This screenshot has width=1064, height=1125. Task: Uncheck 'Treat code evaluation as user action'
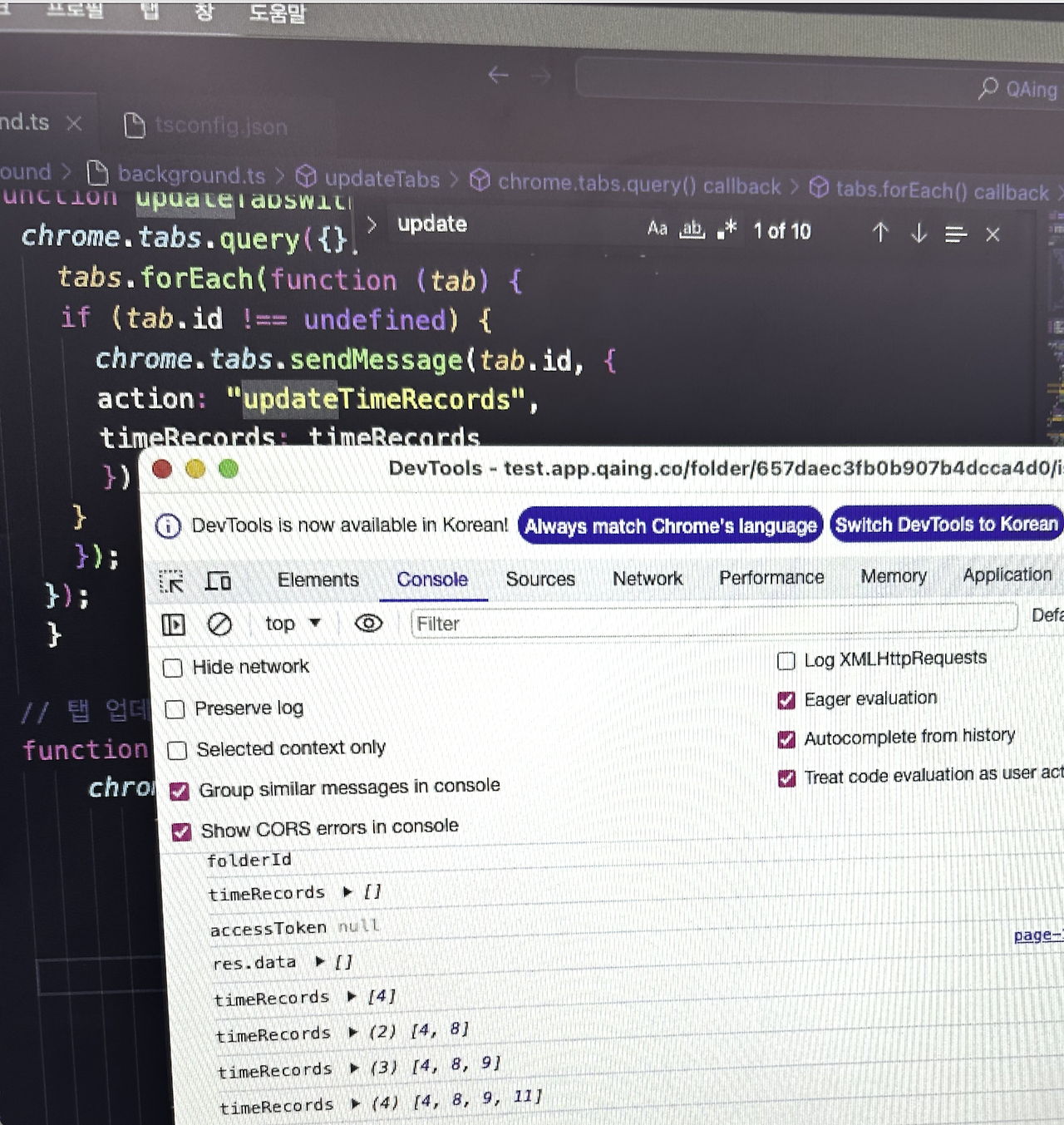coord(786,778)
